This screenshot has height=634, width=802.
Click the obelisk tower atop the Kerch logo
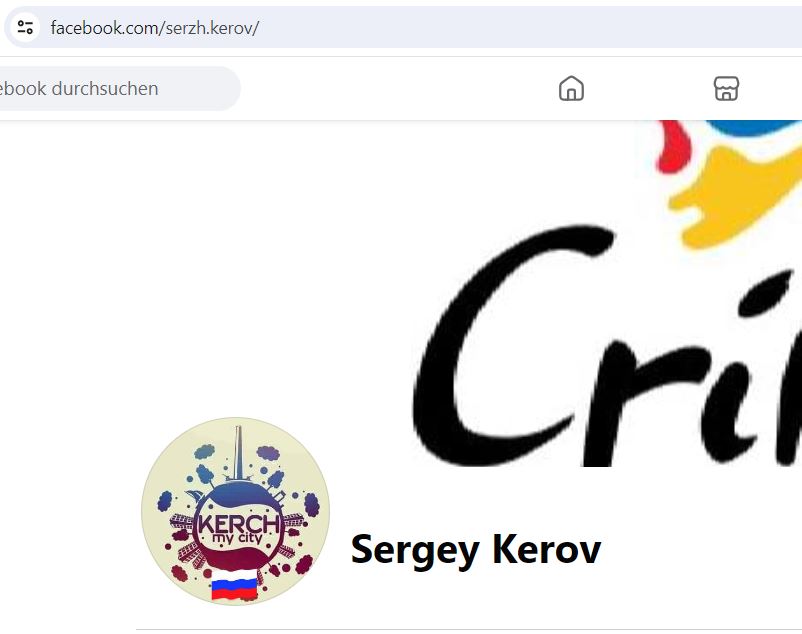click(x=238, y=453)
